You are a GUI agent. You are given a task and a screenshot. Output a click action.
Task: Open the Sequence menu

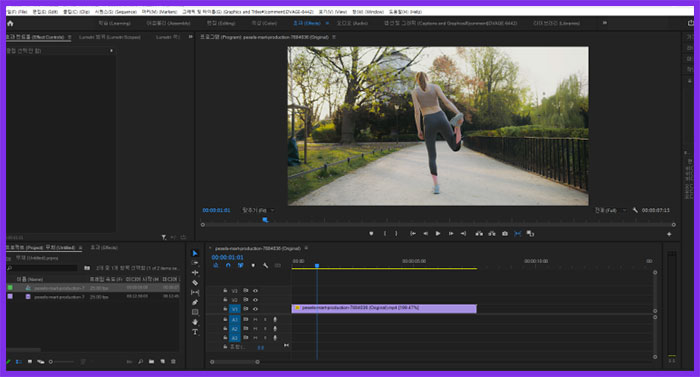click(x=116, y=12)
